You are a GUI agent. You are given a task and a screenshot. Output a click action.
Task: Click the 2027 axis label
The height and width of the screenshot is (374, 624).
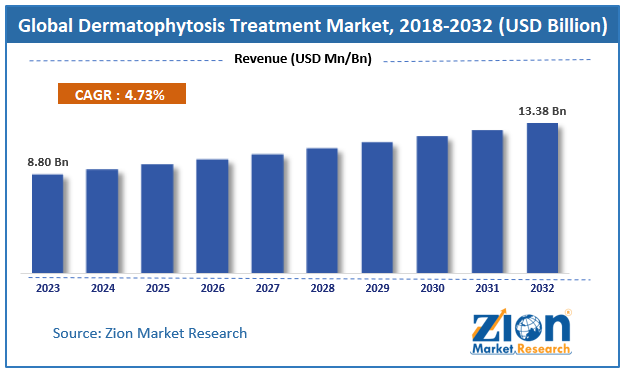tap(267, 288)
